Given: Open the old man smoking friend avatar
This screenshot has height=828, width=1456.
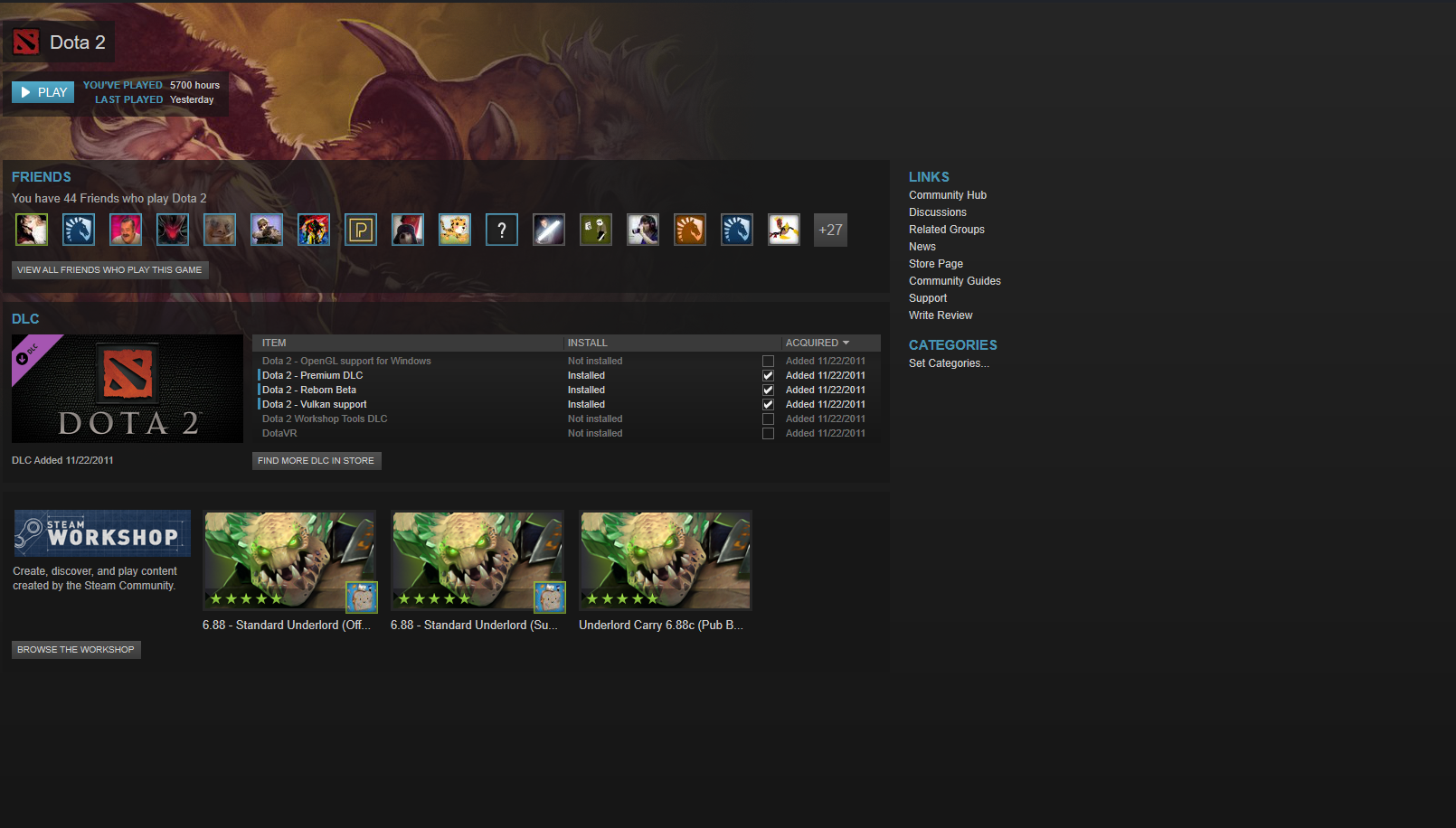Looking at the screenshot, I should (220, 230).
